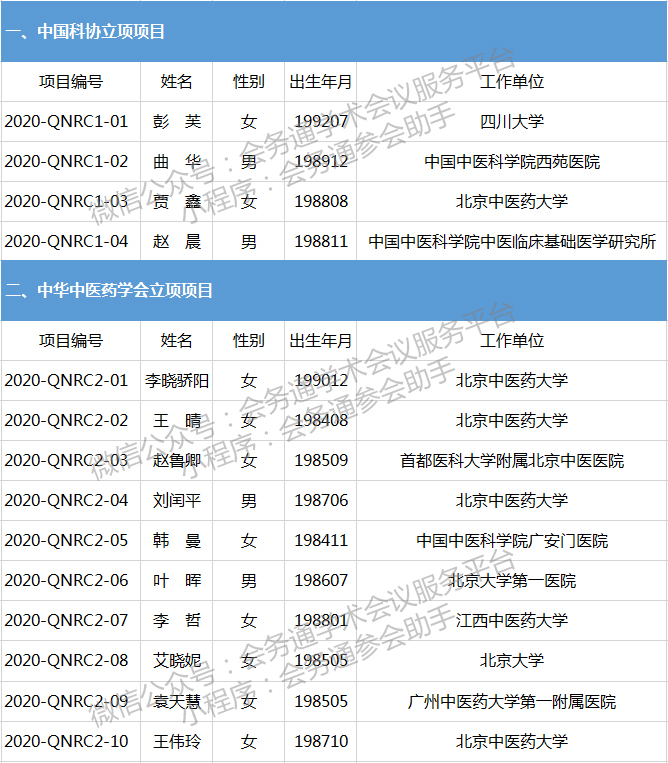Click birth date 198408
The width and height of the screenshot is (668, 763).
321,420
